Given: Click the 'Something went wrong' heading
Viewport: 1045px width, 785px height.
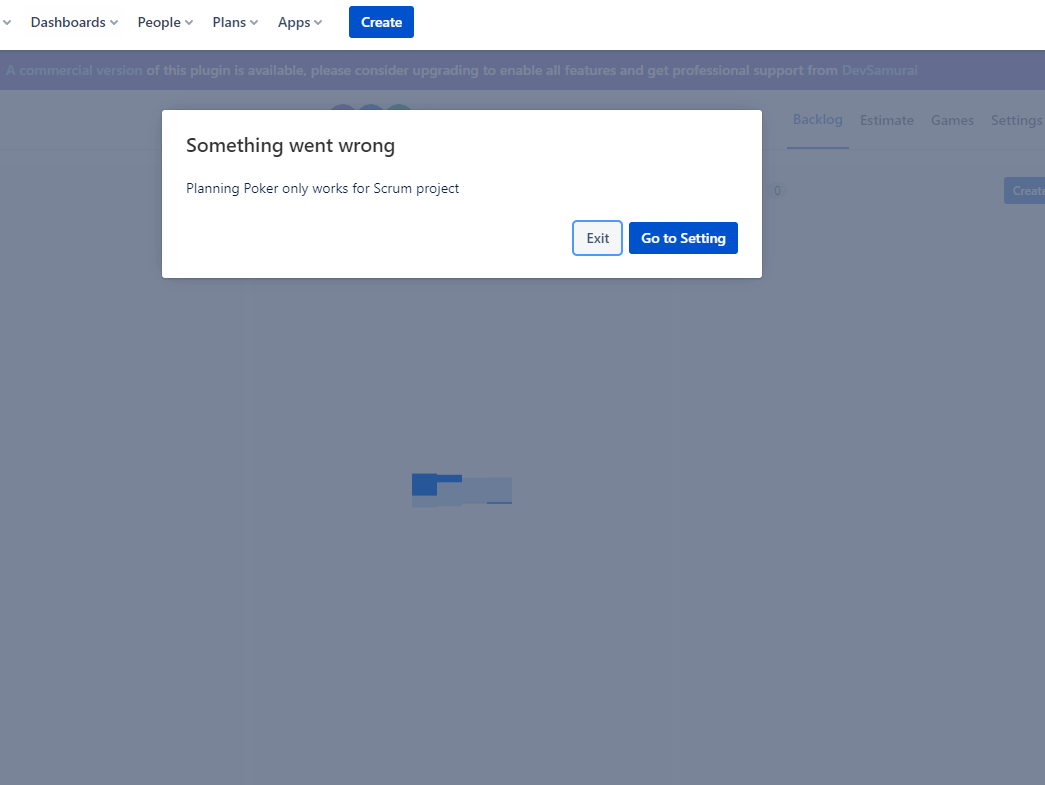Looking at the screenshot, I should (291, 145).
